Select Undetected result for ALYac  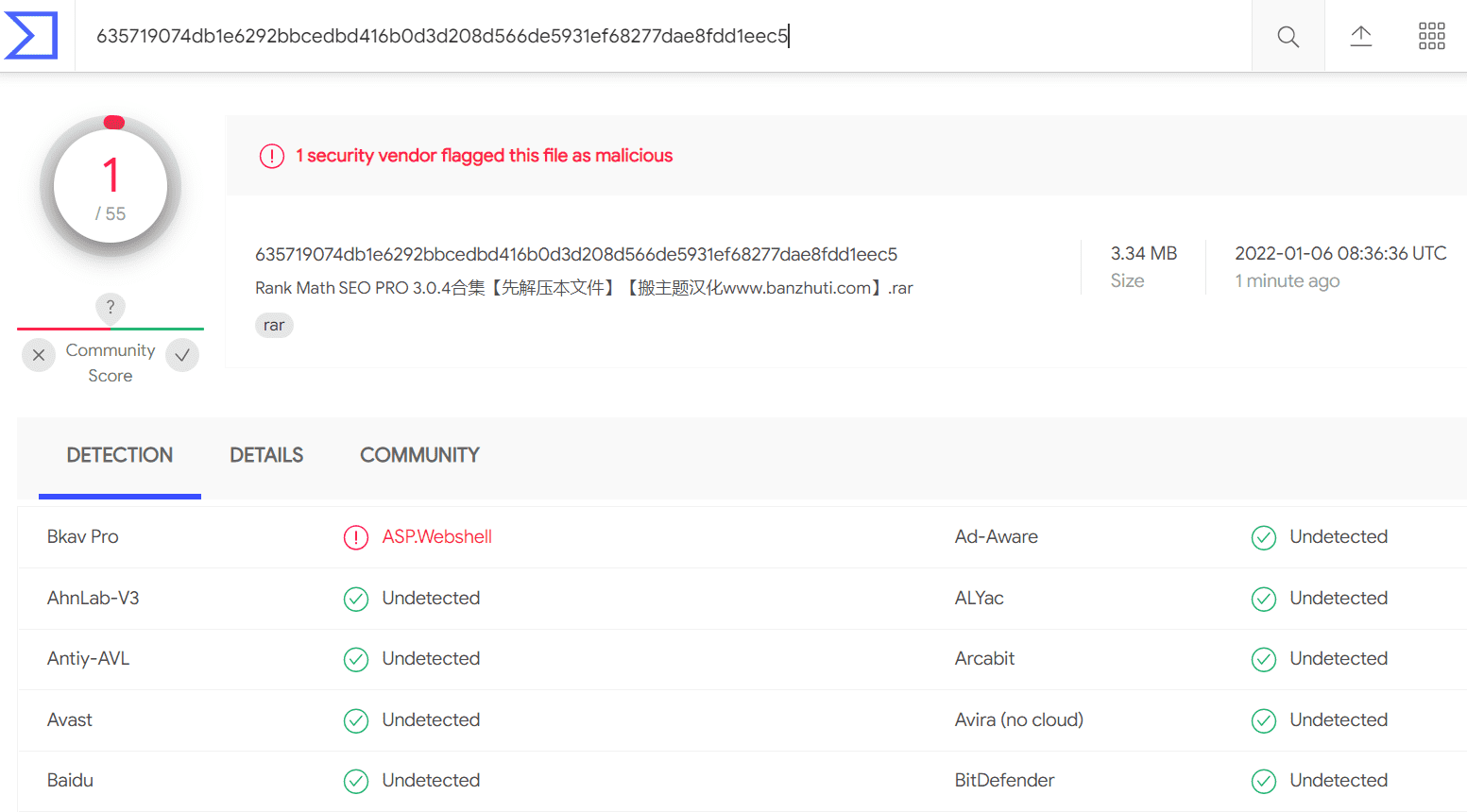(x=1339, y=598)
